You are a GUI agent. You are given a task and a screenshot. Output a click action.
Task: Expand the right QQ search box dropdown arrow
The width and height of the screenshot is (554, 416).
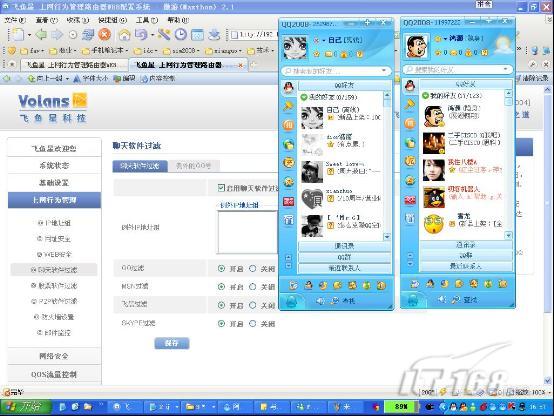tap(506, 69)
